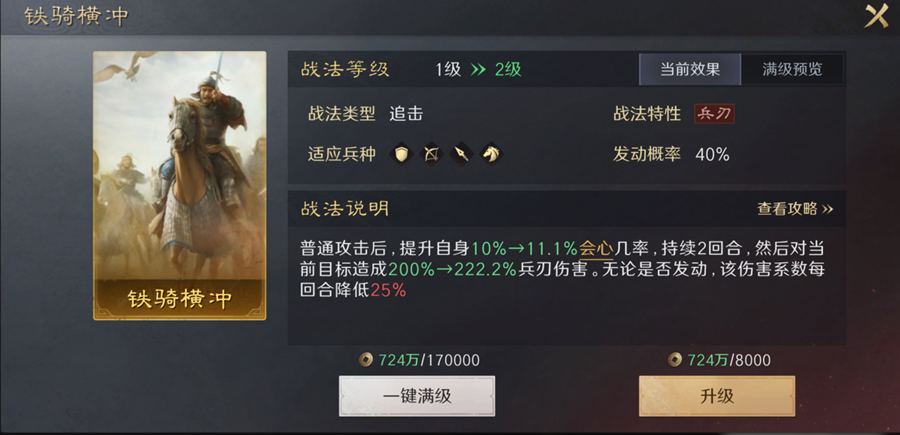Viewport: 900px width, 435px height.
Task: Tap the 发动概率 40% value
Action: click(x=712, y=154)
